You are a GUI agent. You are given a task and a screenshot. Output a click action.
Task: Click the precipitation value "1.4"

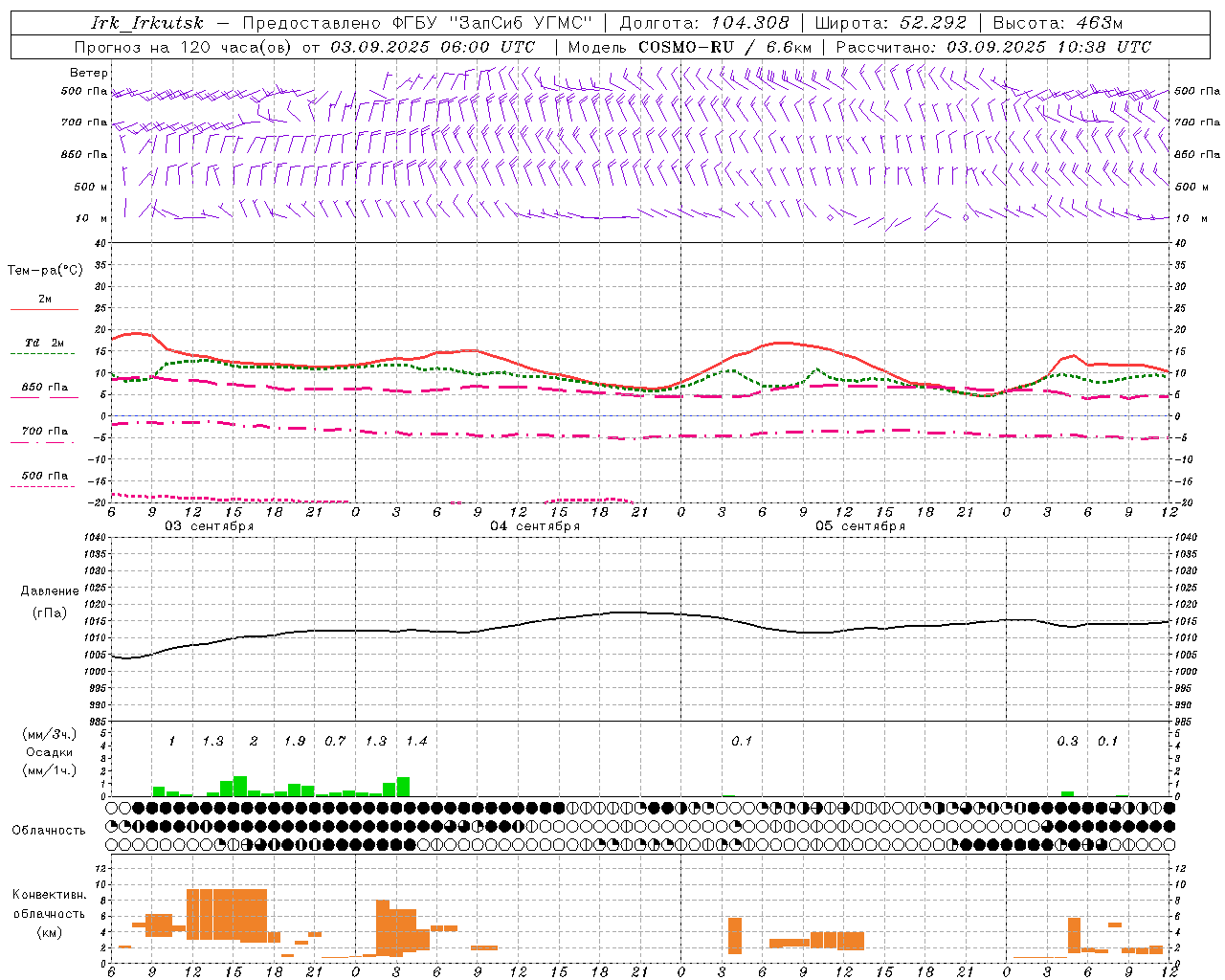[x=416, y=742]
